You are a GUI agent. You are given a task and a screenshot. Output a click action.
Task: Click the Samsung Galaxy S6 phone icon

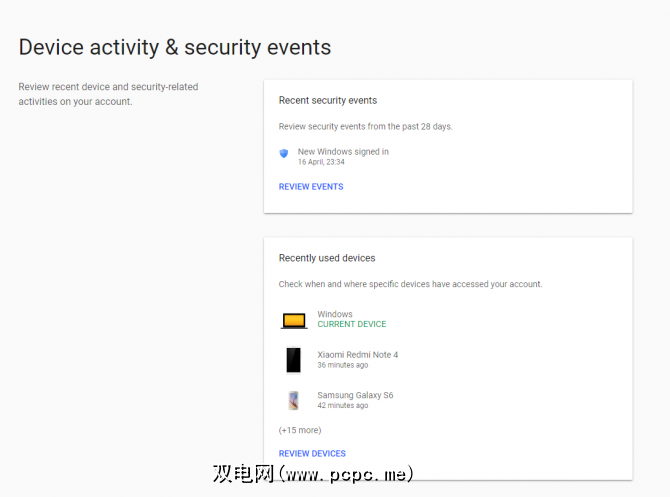293,400
